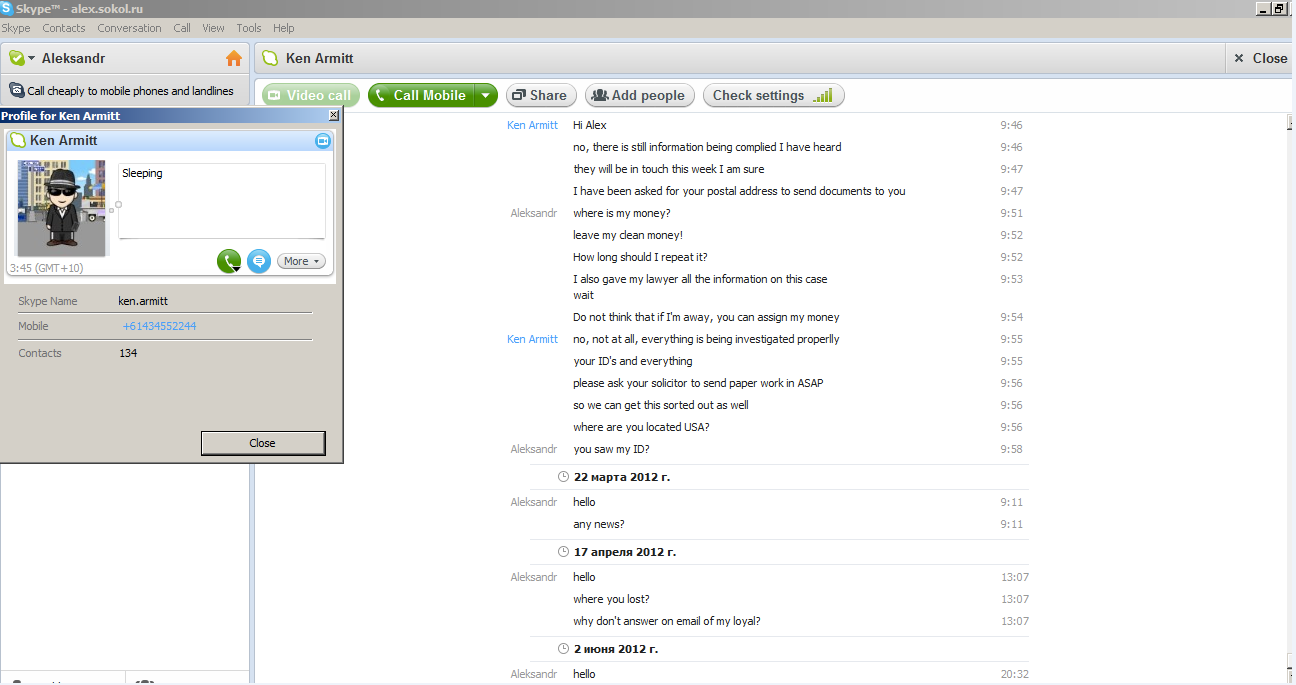Click the people icon on the Add people button
Screen dimensions: 1296x685
pyautogui.click(x=600, y=96)
